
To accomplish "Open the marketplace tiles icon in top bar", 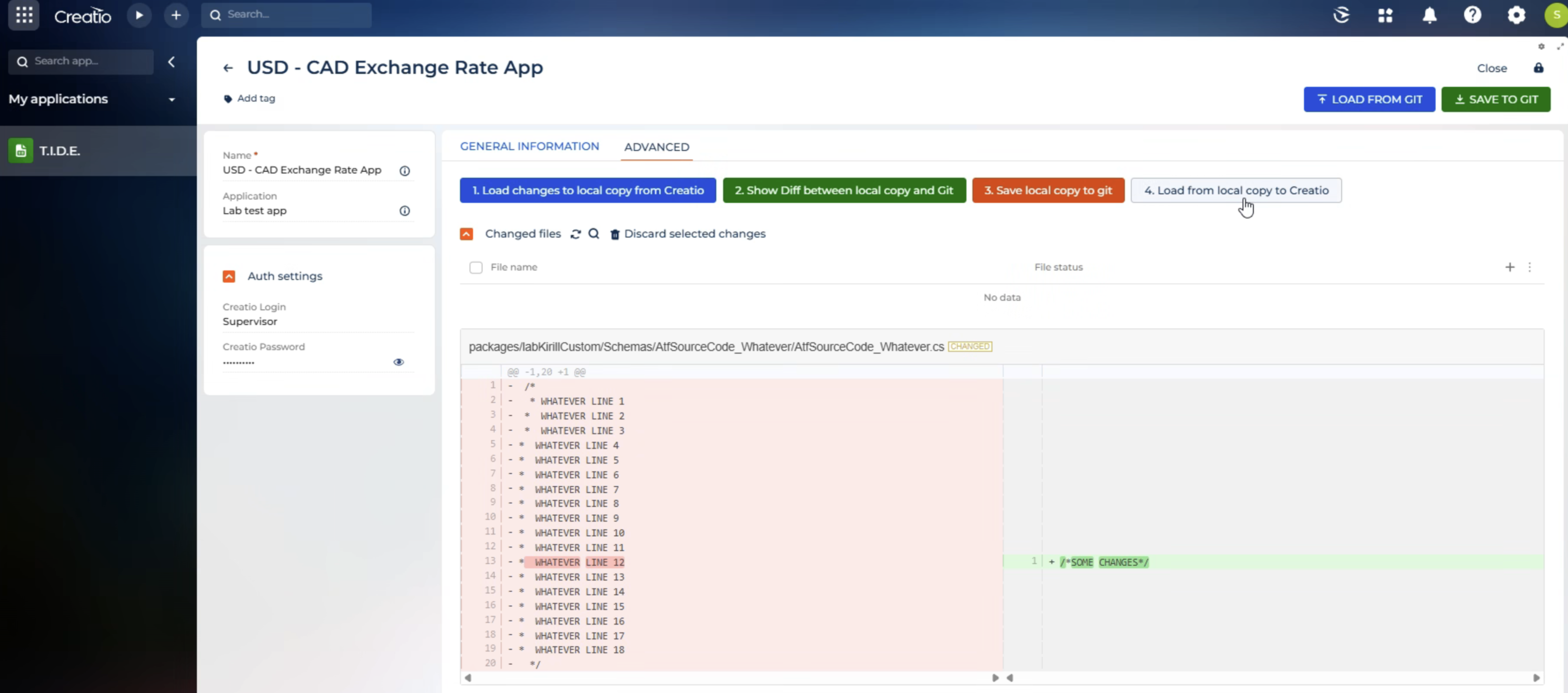I will pyautogui.click(x=1386, y=15).
